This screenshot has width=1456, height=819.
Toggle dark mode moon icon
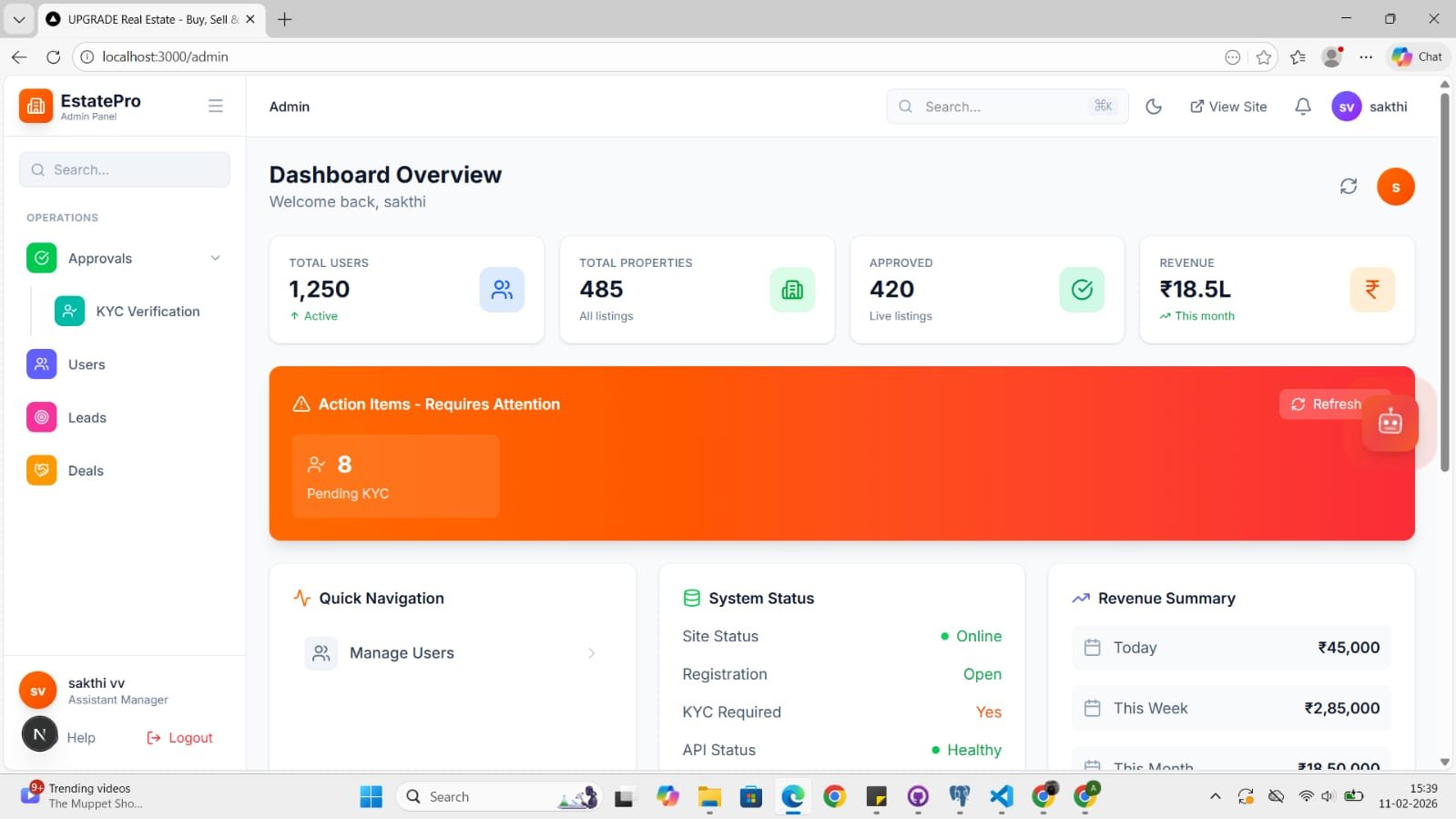tap(1154, 107)
